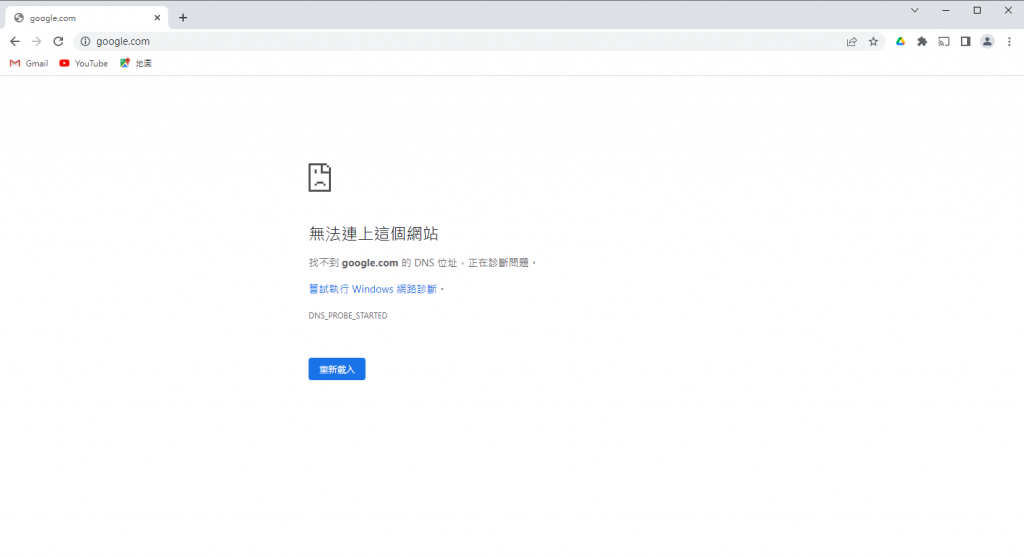This screenshot has height=557, width=1024.
Task: Go back to the previous page
Action: [15, 41]
